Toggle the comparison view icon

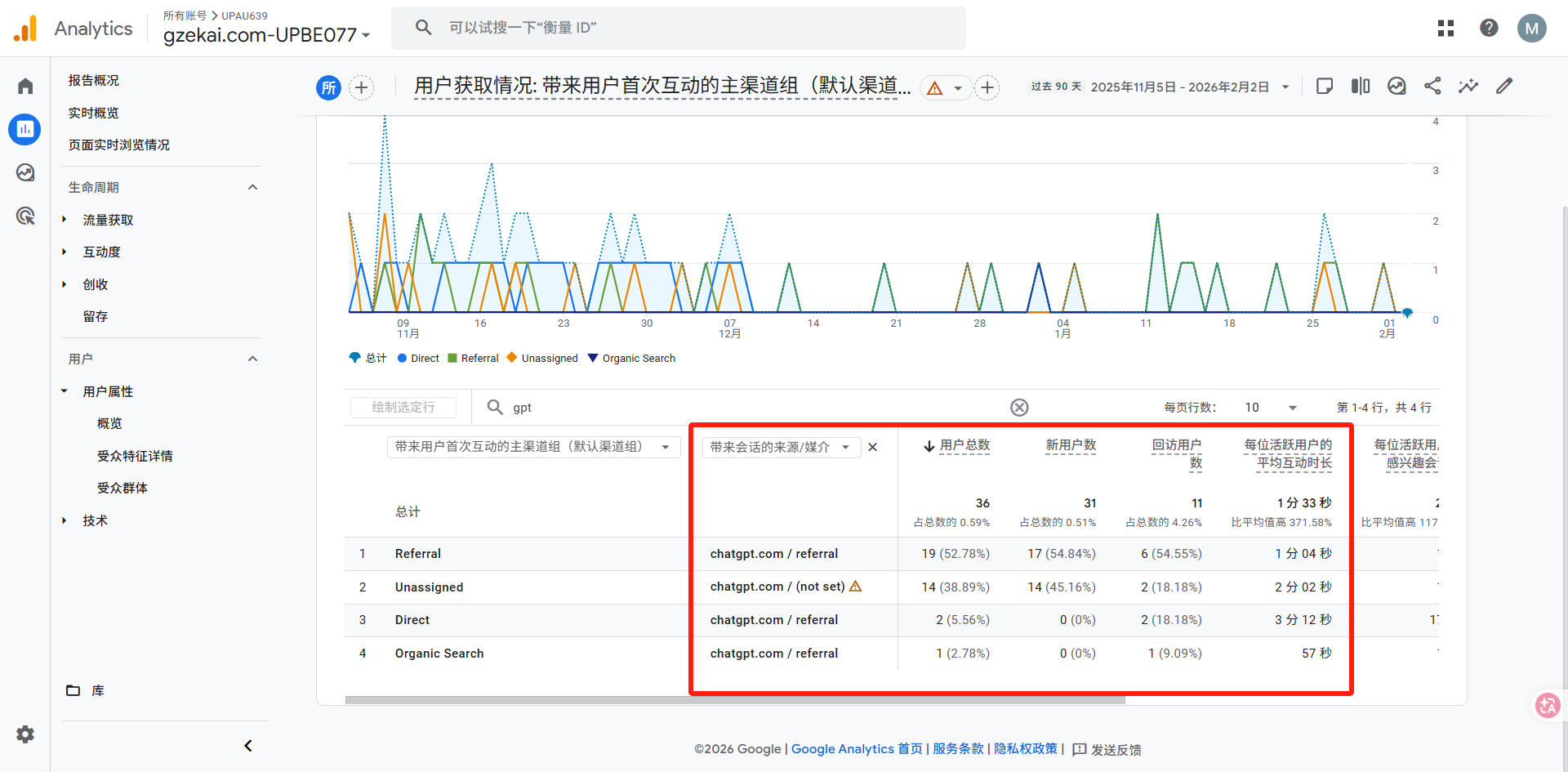pyautogui.click(x=1361, y=87)
